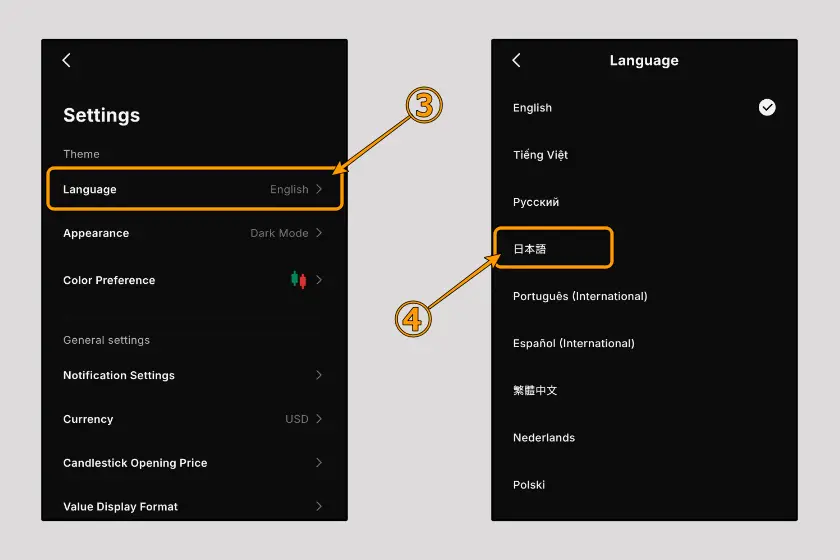This screenshot has height=560, width=840.
Task: Click the checkmark beside English
Action: click(x=767, y=107)
